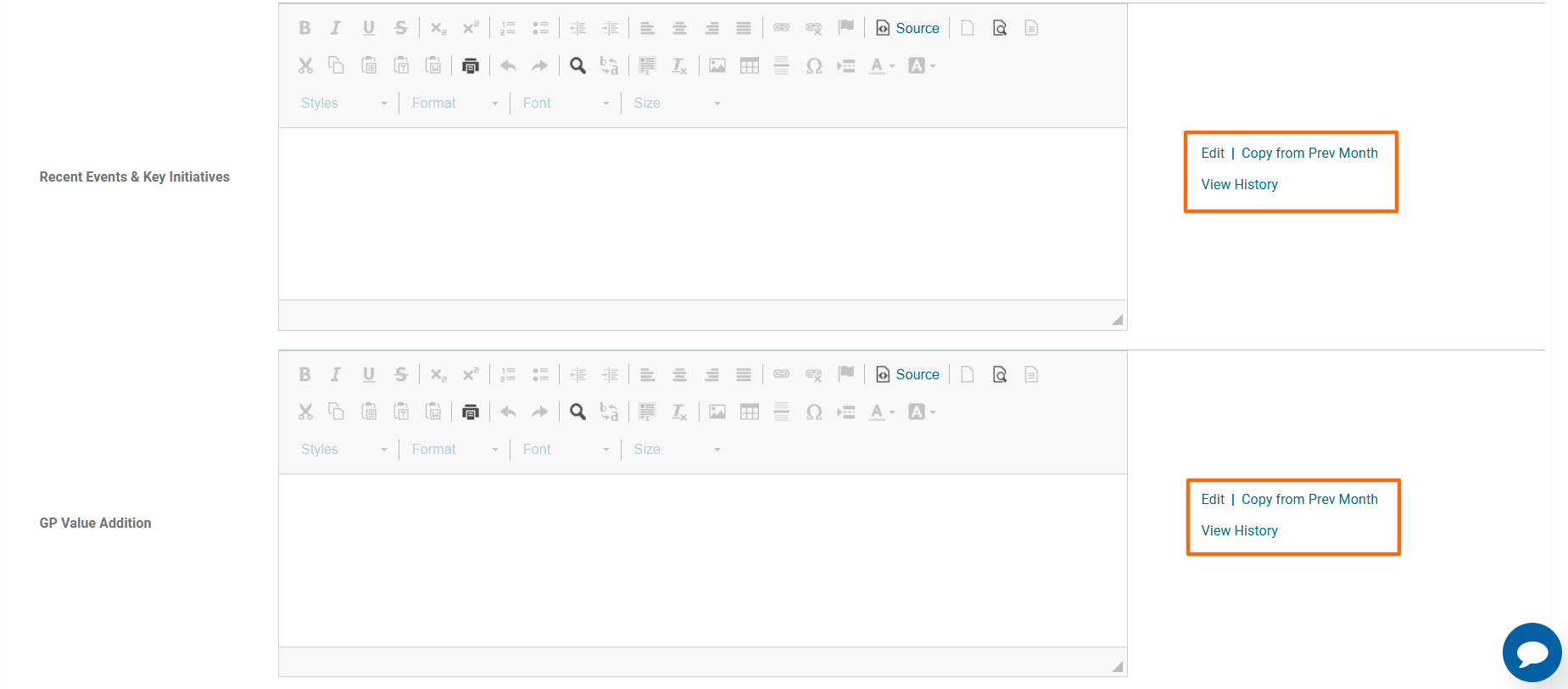Toggle Source mode in Recent Events editor
Screen dimensions: 1568x689
(x=907, y=28)
